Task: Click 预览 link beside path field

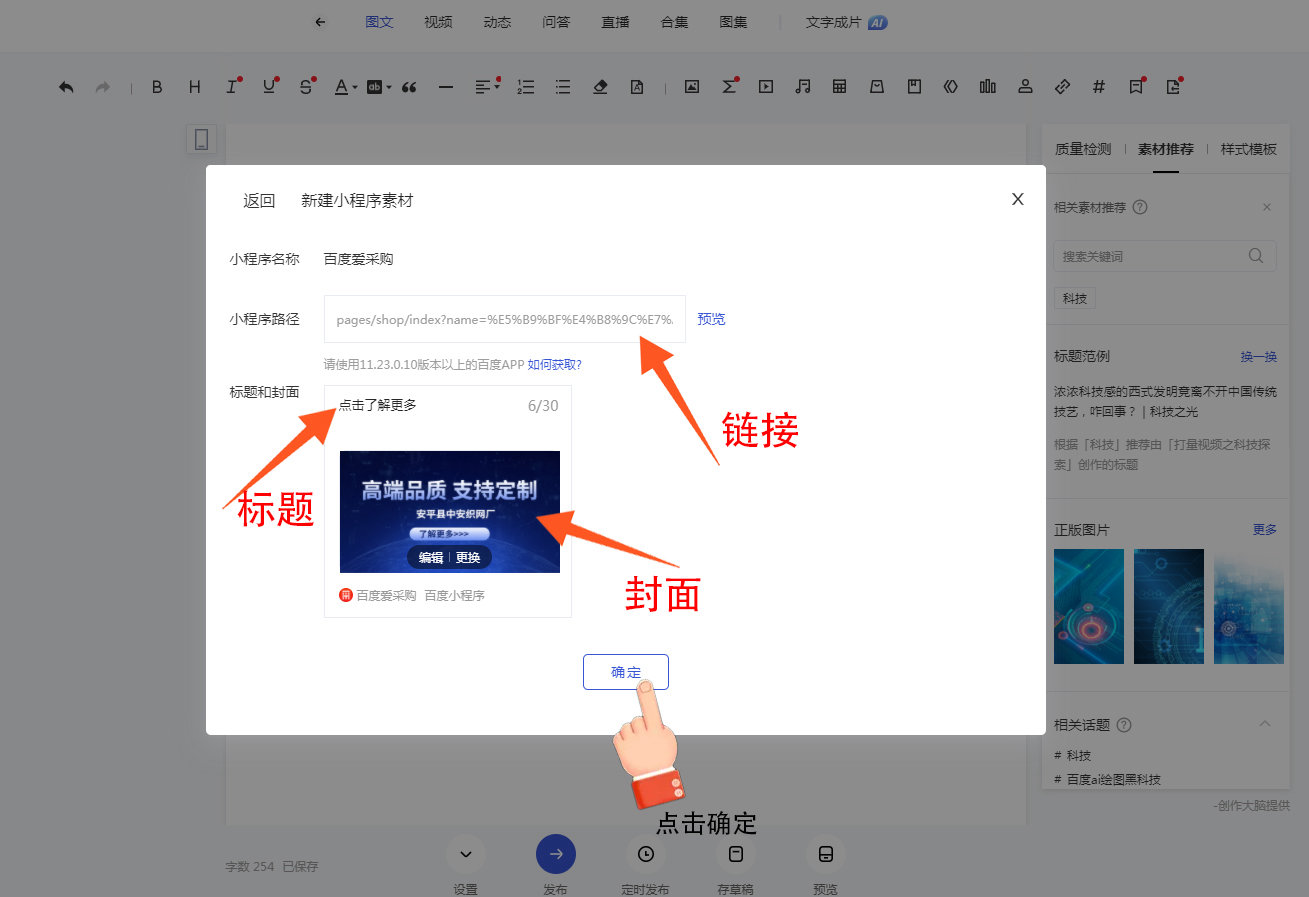Action: 711,319
